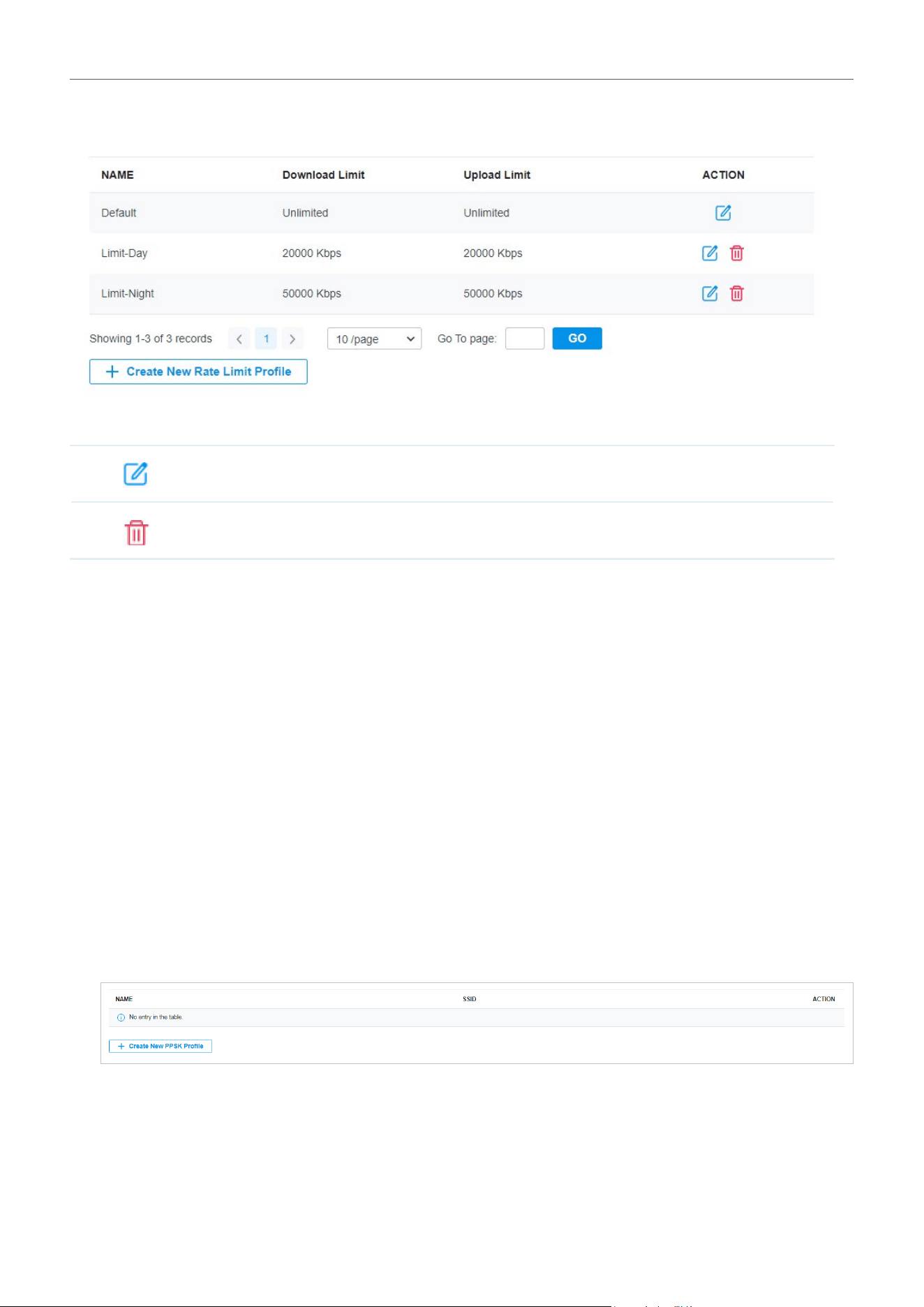Focus the Go To page input field
924x1307 pixels.
pyautogui.click(x=525, y=339)
